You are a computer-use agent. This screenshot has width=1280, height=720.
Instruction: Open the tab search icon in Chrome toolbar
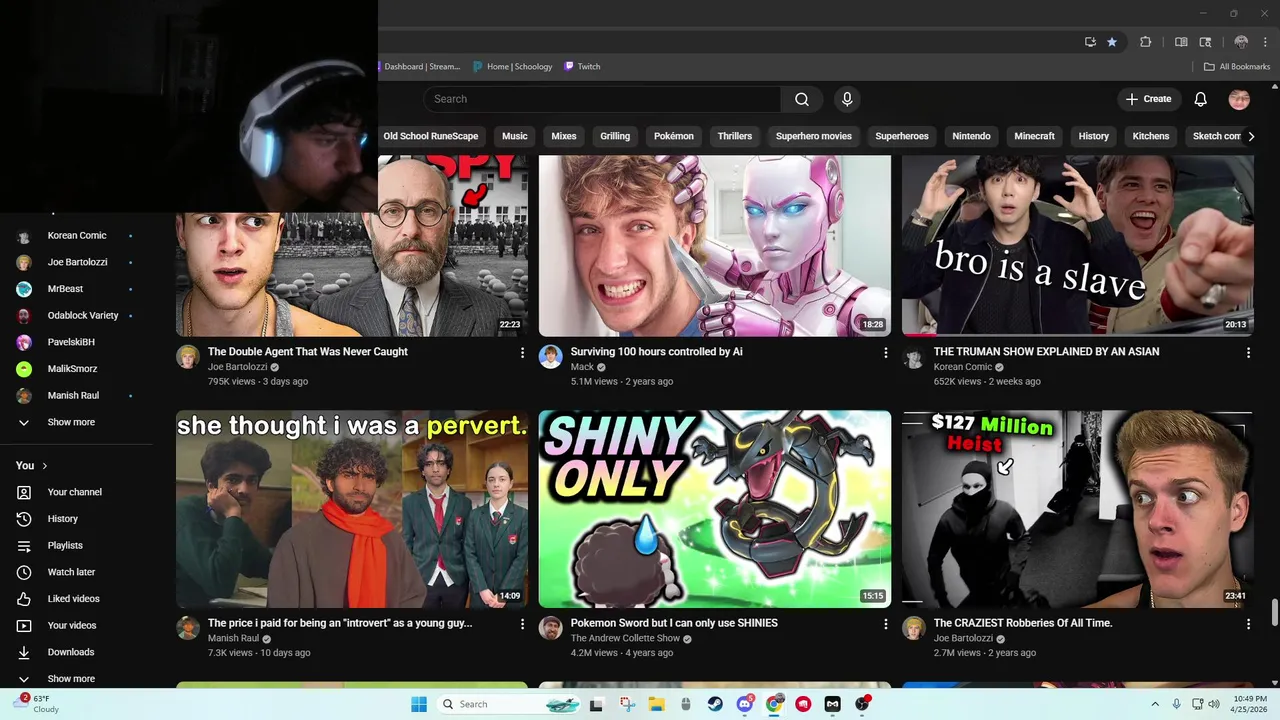point(1206,42)
